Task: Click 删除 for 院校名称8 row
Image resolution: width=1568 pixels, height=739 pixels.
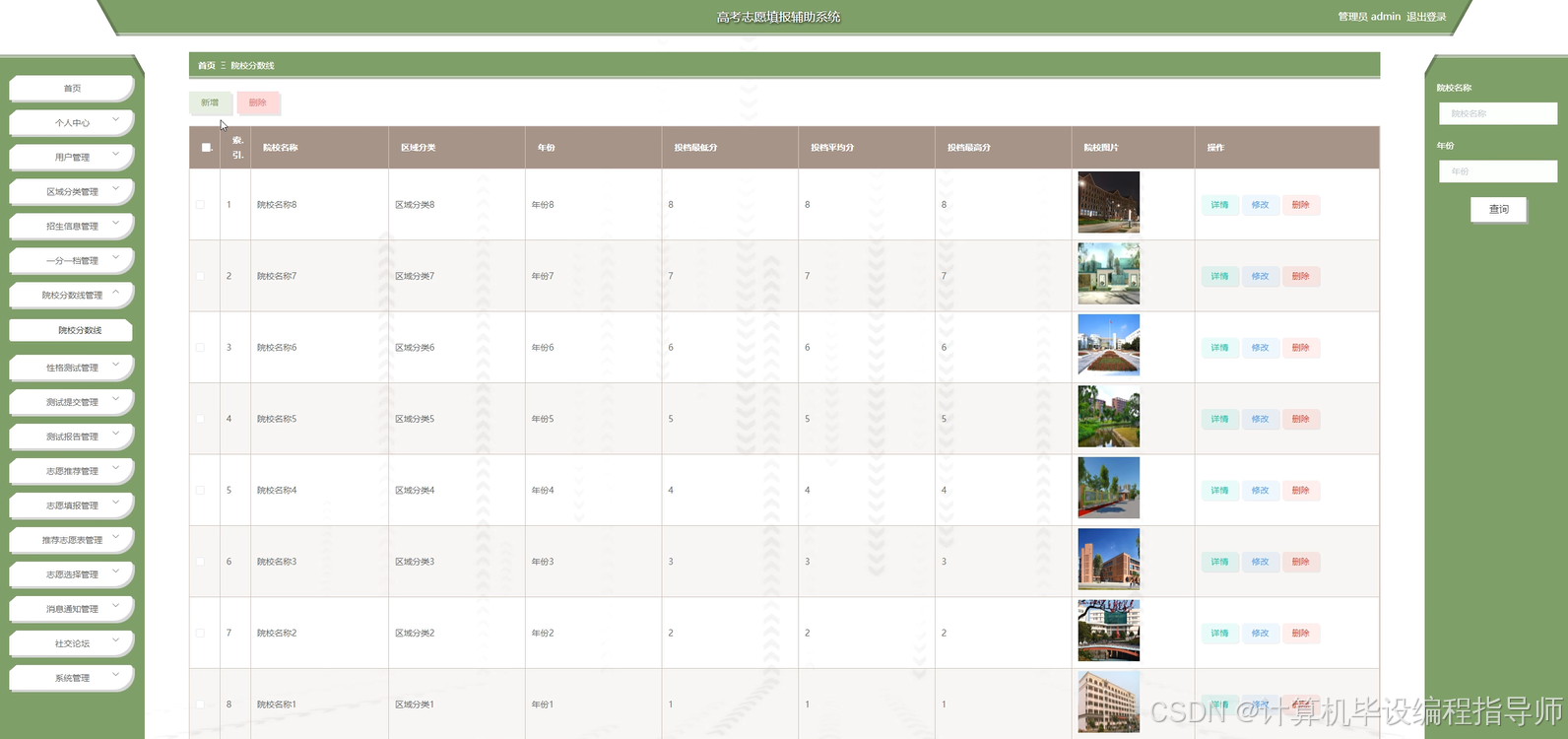Action: 1300,205
